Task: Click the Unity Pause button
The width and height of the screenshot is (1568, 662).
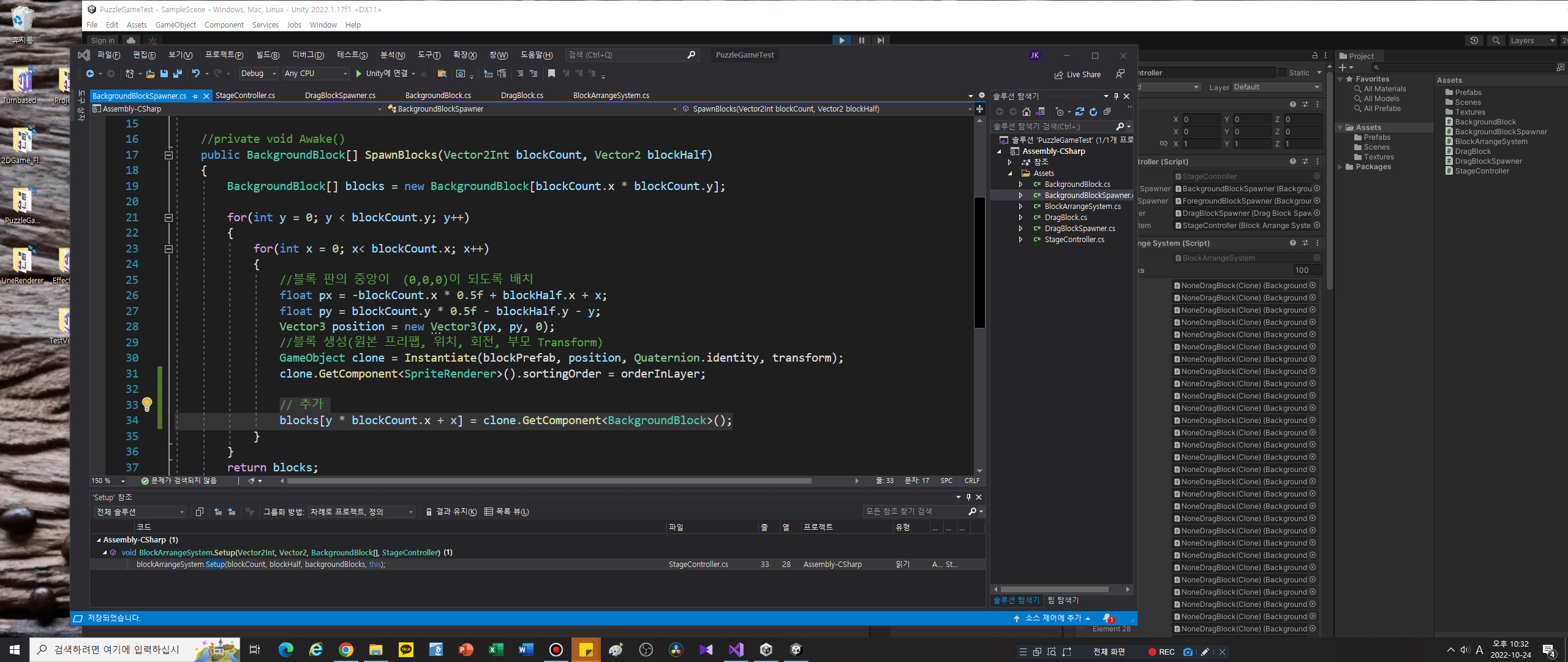Action: 862,40
